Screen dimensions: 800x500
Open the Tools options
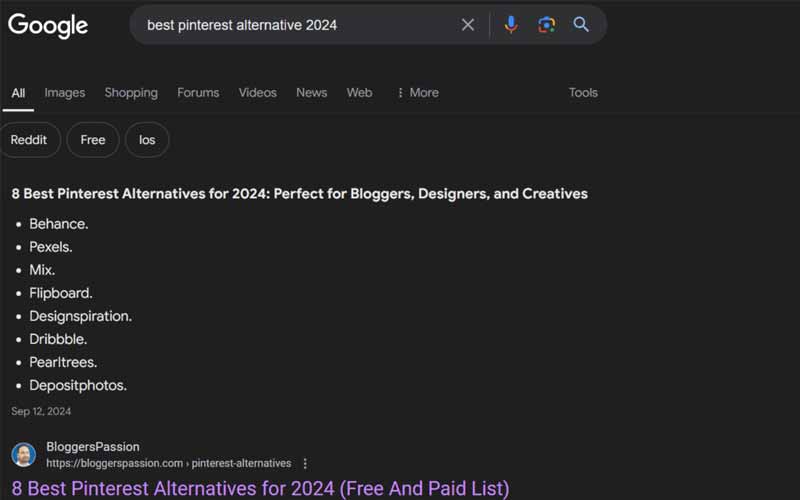click(x=583, y=93)
